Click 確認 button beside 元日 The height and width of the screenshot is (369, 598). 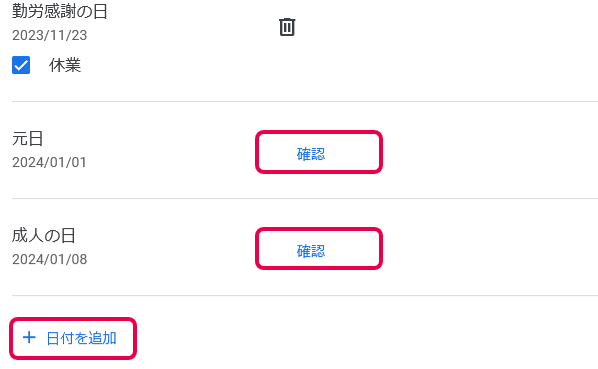319,152
